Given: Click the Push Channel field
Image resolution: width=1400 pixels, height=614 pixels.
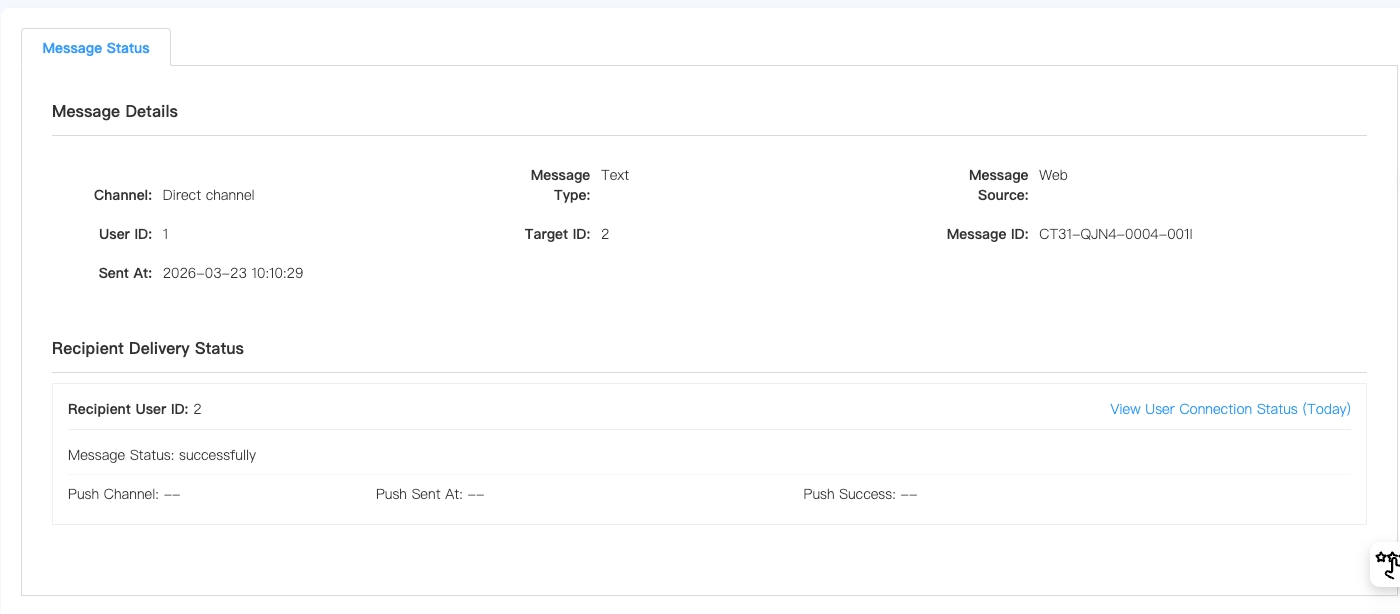Looking at the screenshot, I should (124, 494).
